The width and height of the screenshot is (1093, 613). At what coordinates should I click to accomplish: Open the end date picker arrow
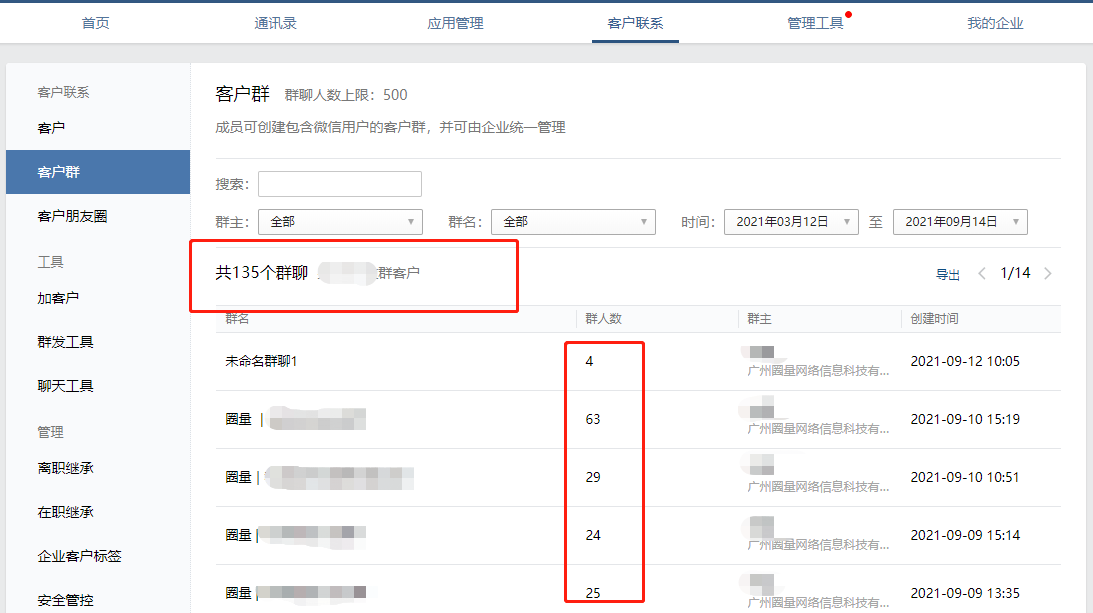[x=1017, y=221]
